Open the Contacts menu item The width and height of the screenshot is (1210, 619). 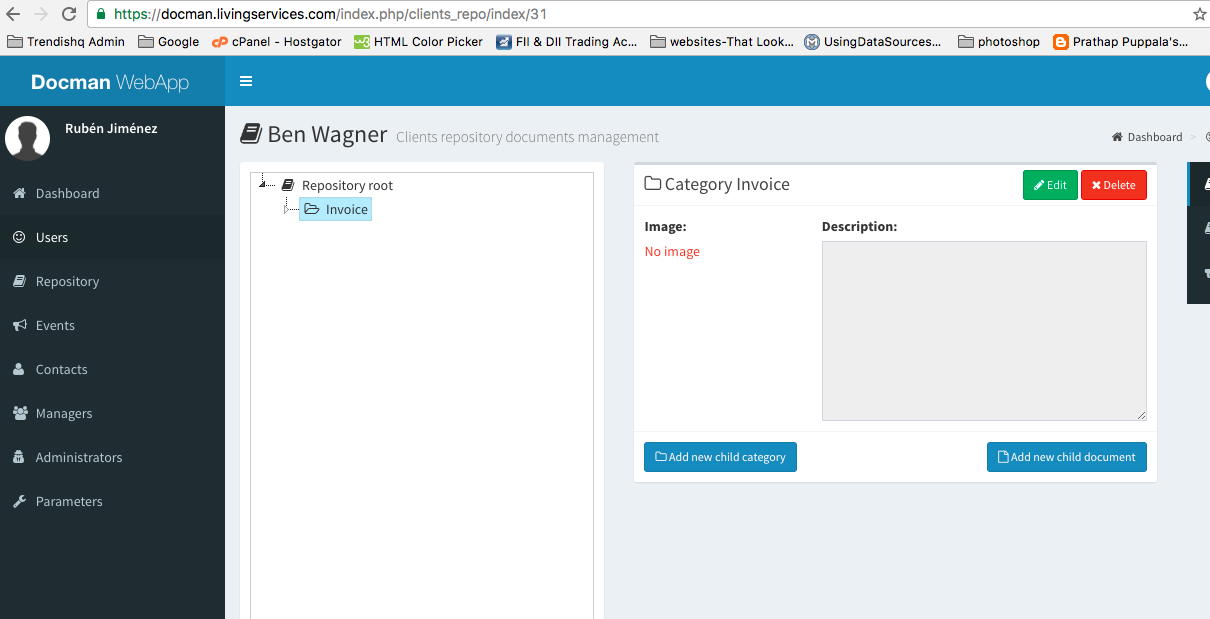[x=61, y=369]
